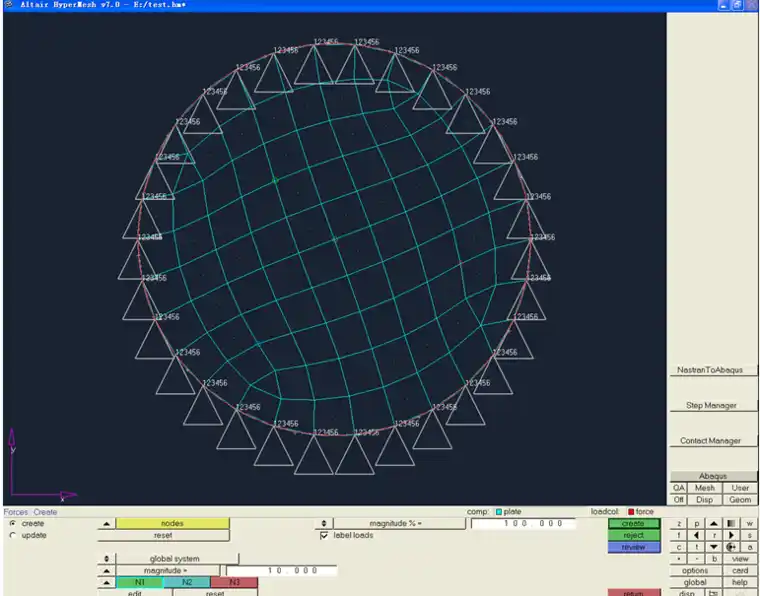This screenshot has width=760, height=596.
Task: Select the 'create' radio option
Action: tap(13, 523)
